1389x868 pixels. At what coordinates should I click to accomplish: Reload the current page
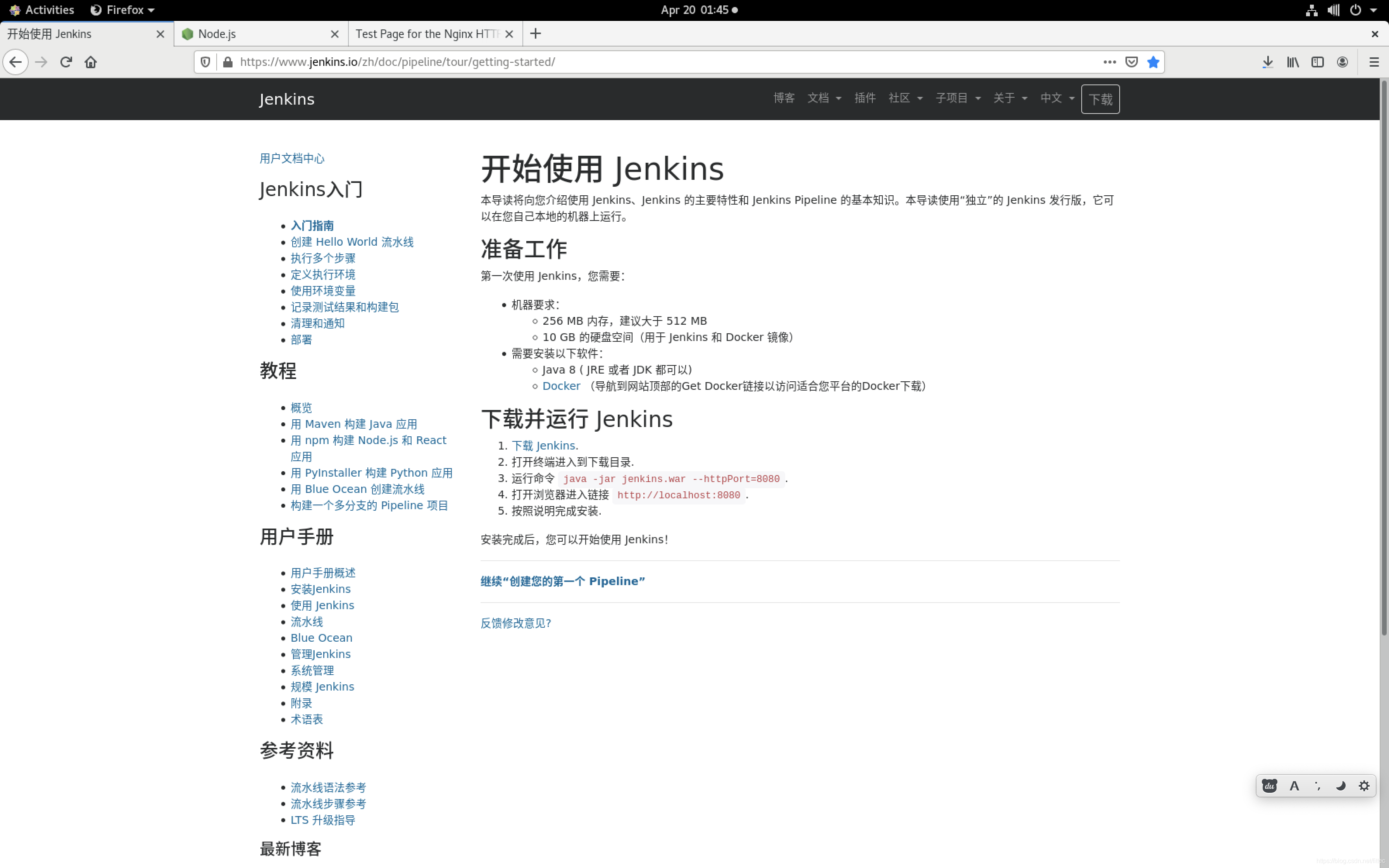point(66,62)
